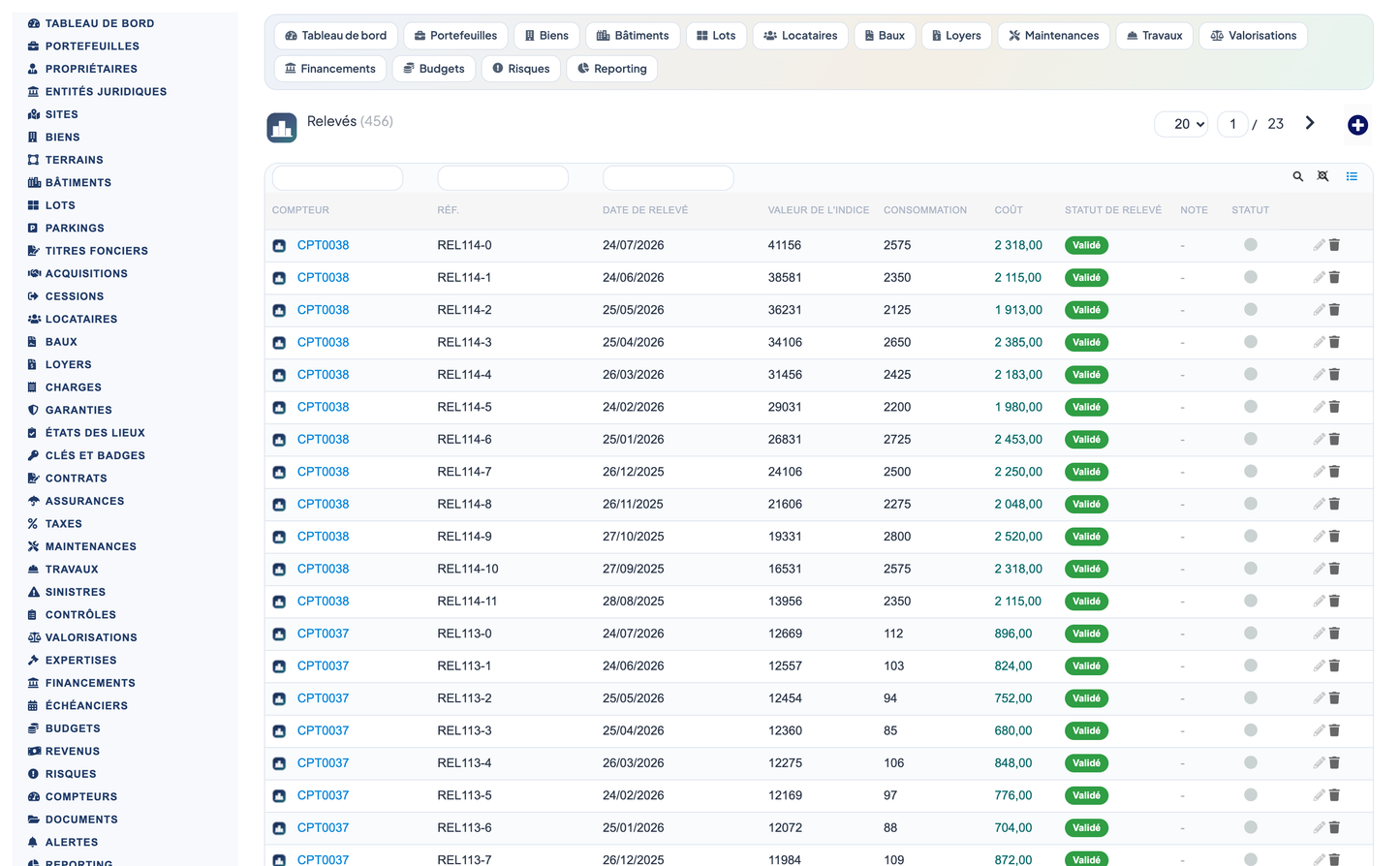Open Garanties in the sidebar
The height and width of the screenshot is (866, 1400).
coord(78,410)
